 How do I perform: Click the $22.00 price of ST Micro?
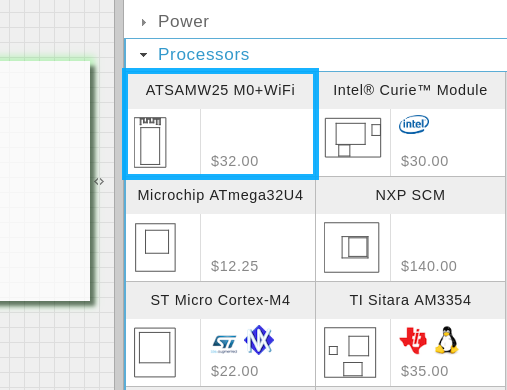(235, 371)
